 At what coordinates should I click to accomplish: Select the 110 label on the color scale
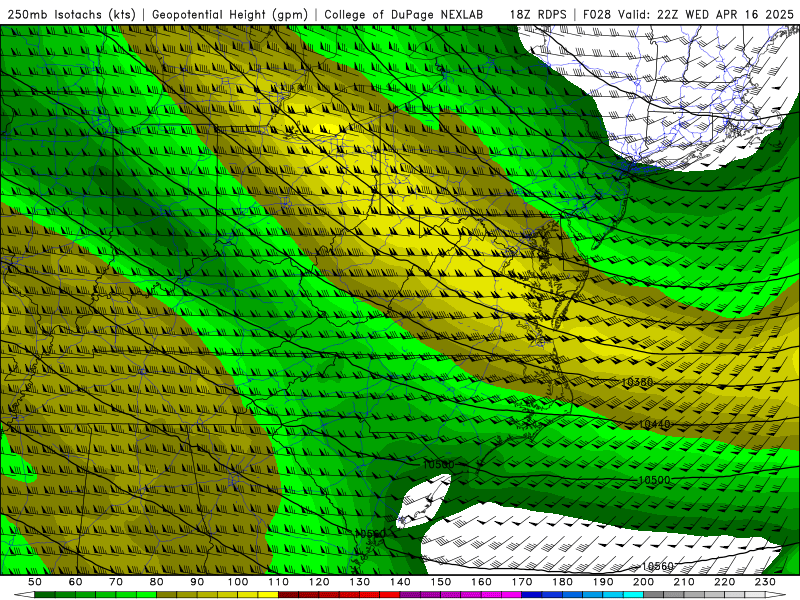[278, 582]
